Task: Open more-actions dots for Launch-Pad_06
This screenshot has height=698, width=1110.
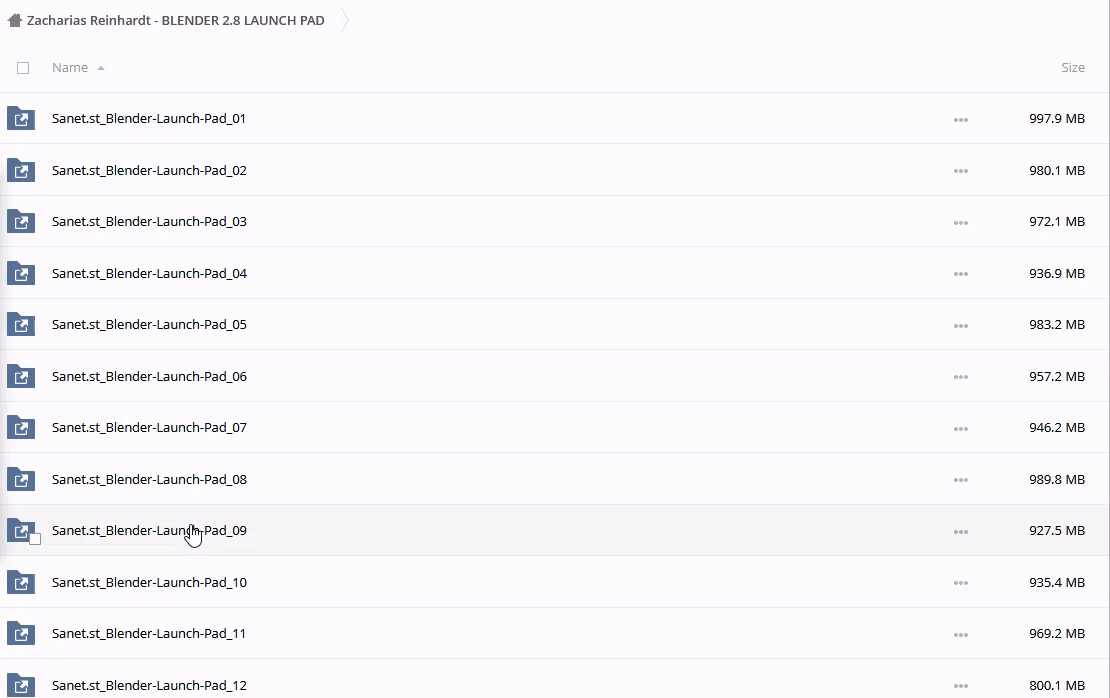Action: pyautogui.click(x=961, y=377)
